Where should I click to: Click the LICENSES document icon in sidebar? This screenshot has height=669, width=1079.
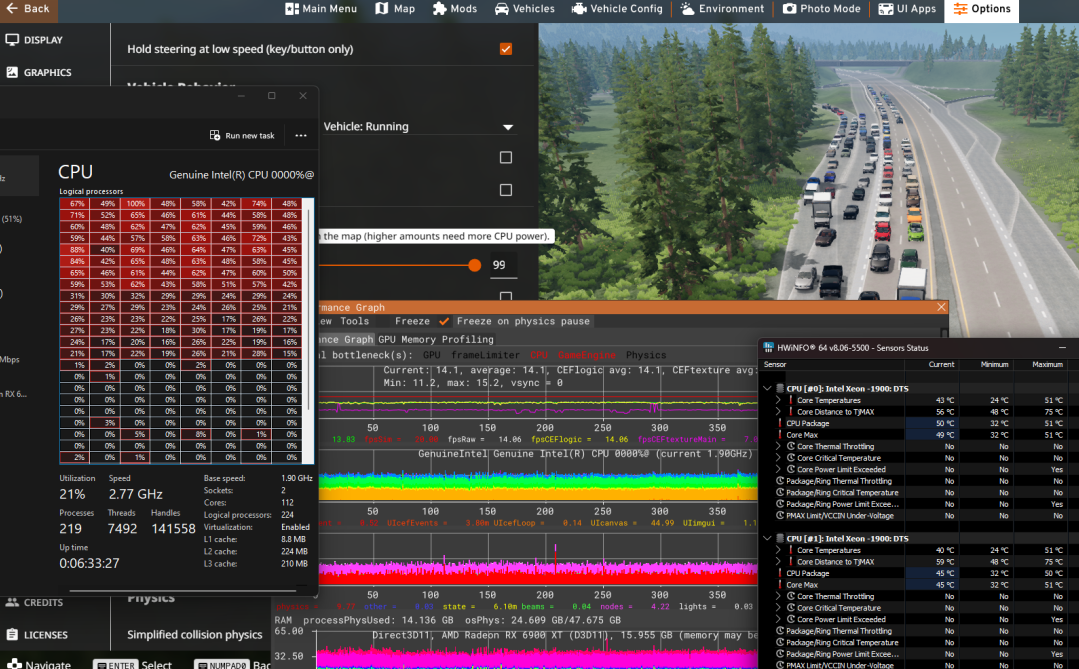coord(12,635)
